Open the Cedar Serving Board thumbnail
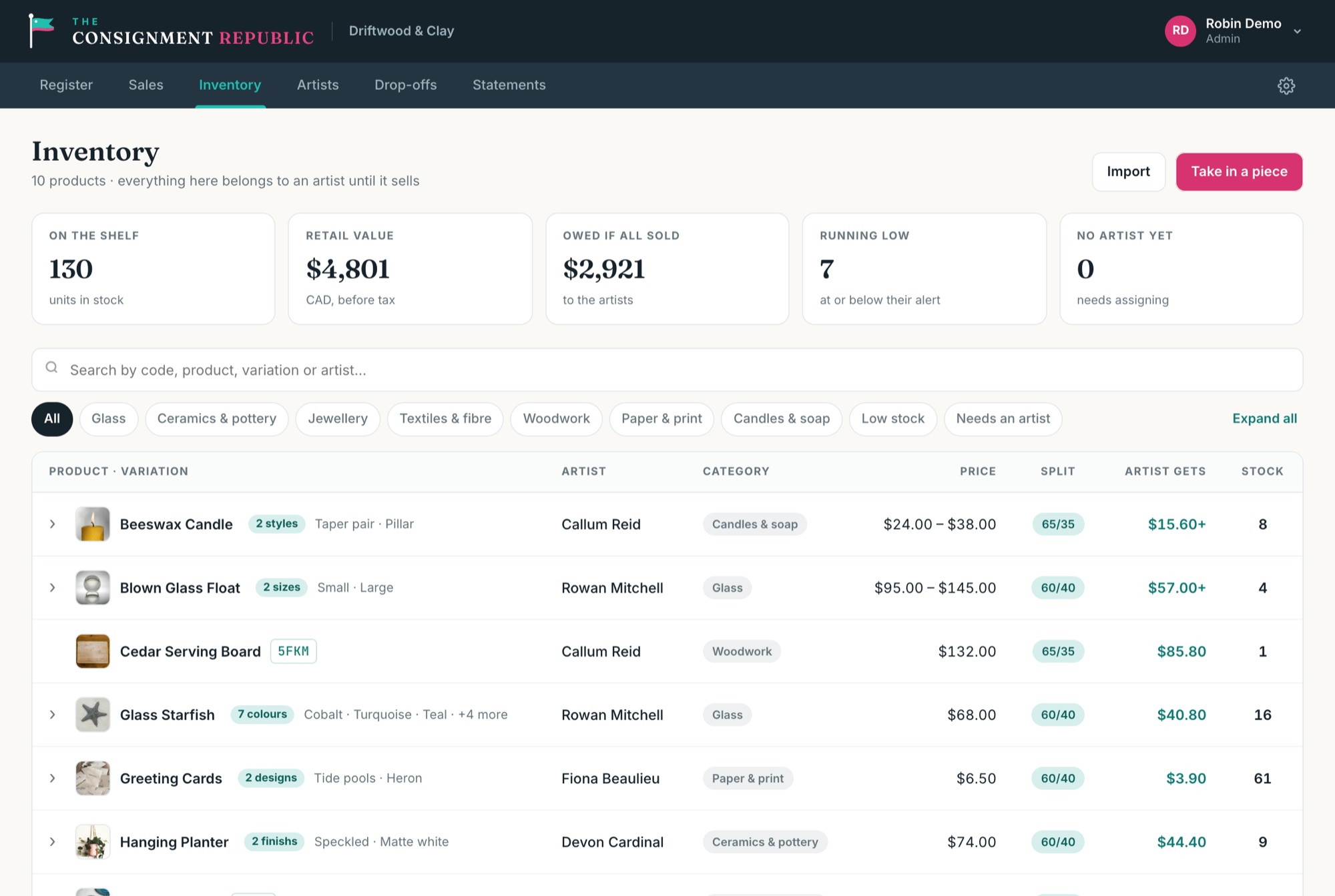 coord(93,651)
